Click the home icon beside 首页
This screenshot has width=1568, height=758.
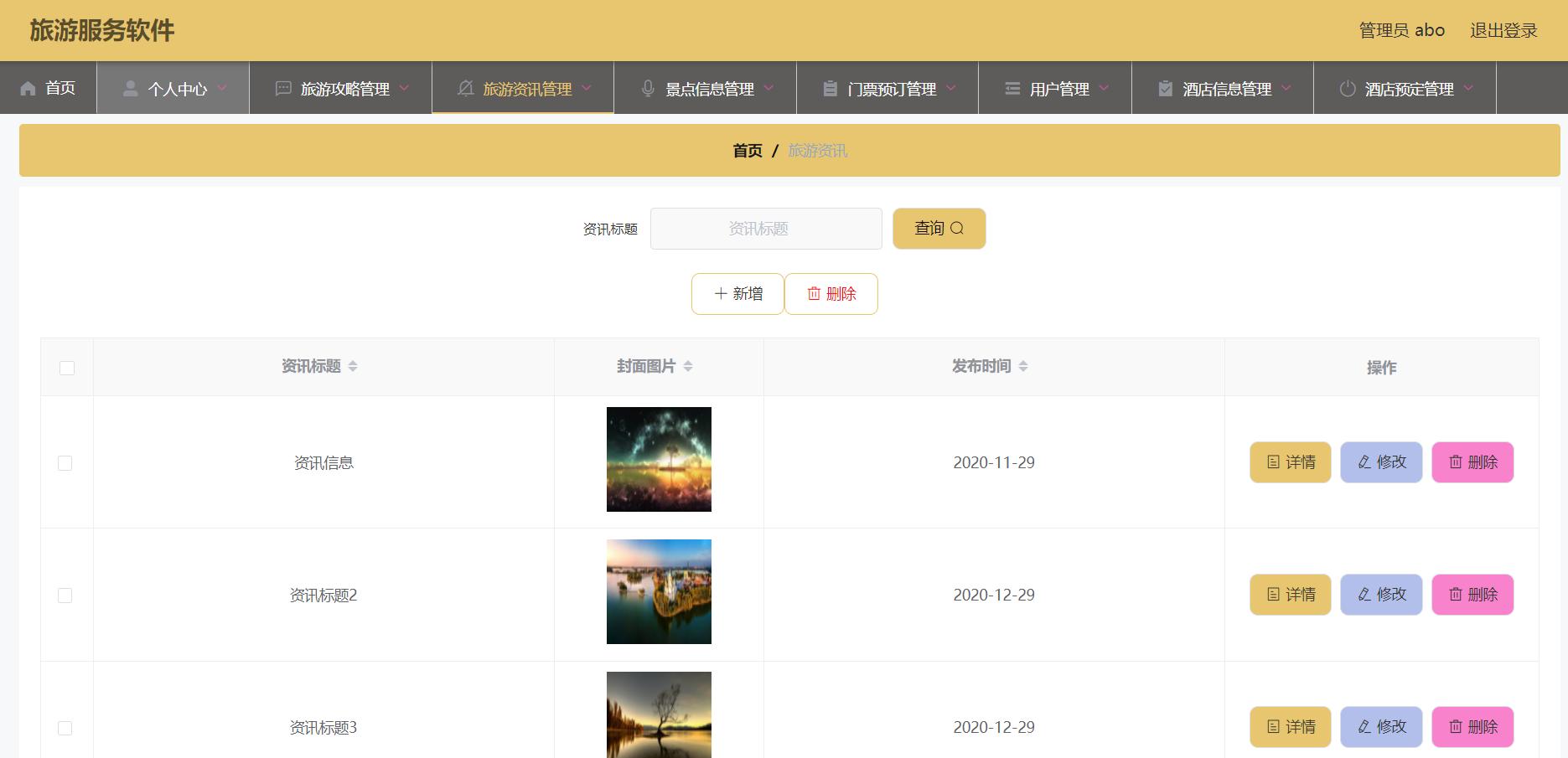point(26,87)
